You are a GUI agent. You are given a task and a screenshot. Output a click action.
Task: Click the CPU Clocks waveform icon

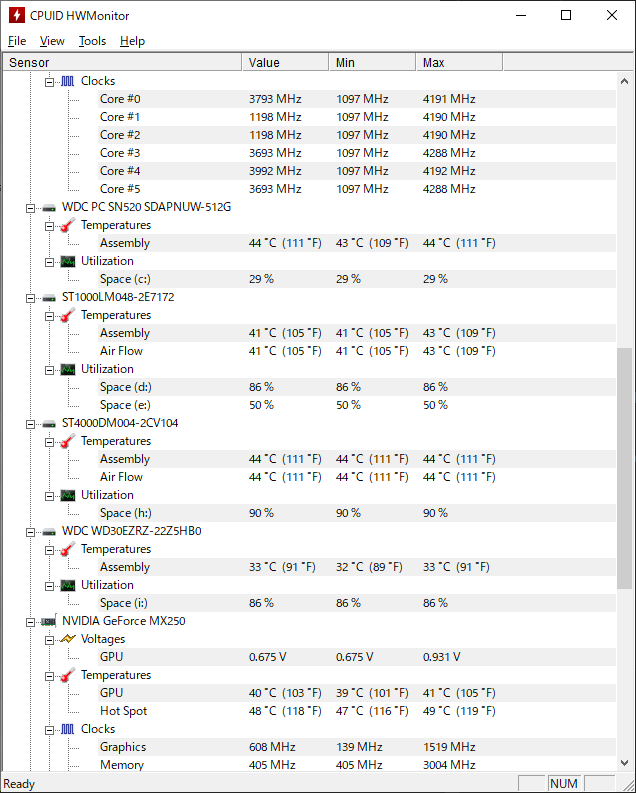pyautogui.click(x=68, y=81)
